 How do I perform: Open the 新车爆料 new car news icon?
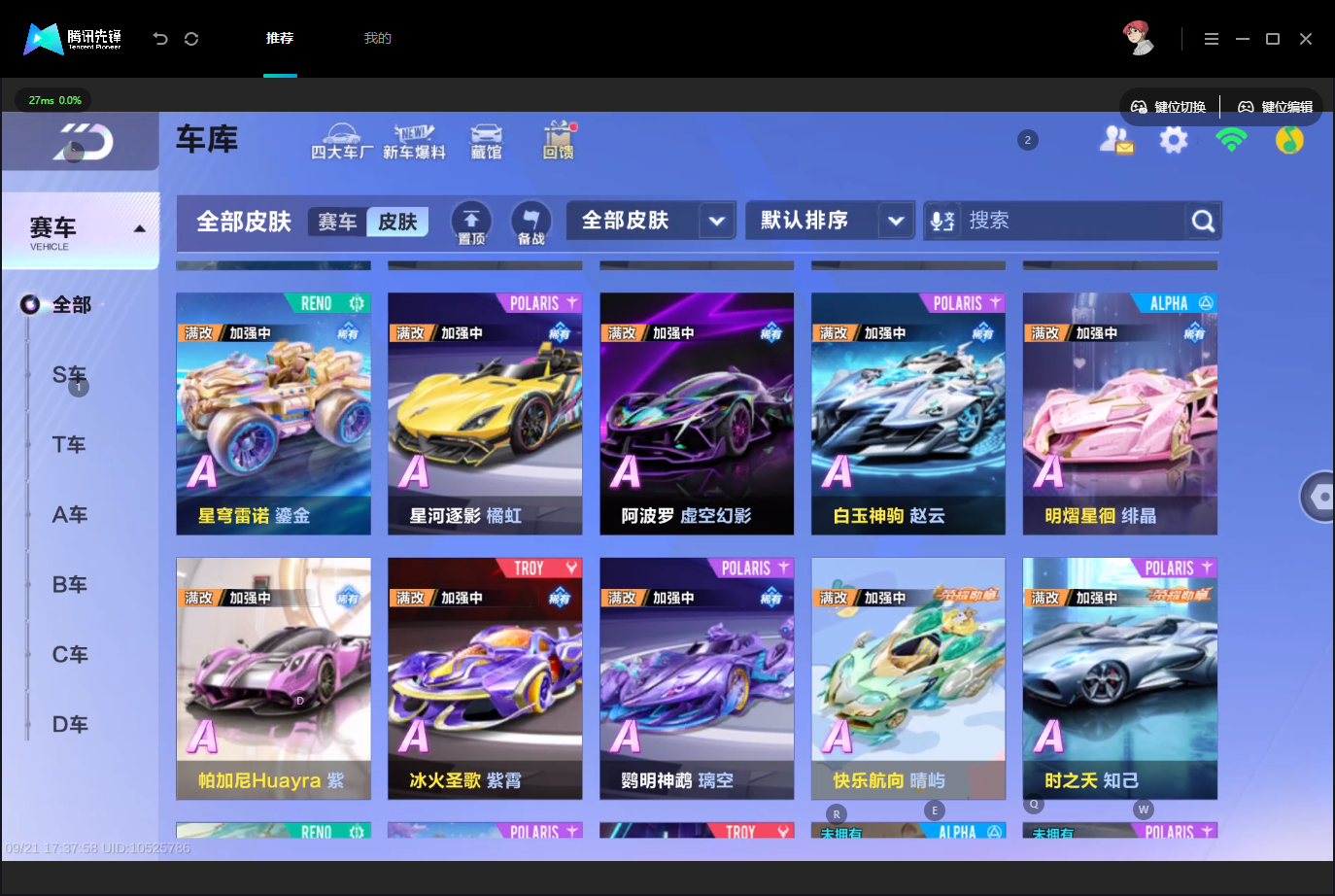coord(414,141)
